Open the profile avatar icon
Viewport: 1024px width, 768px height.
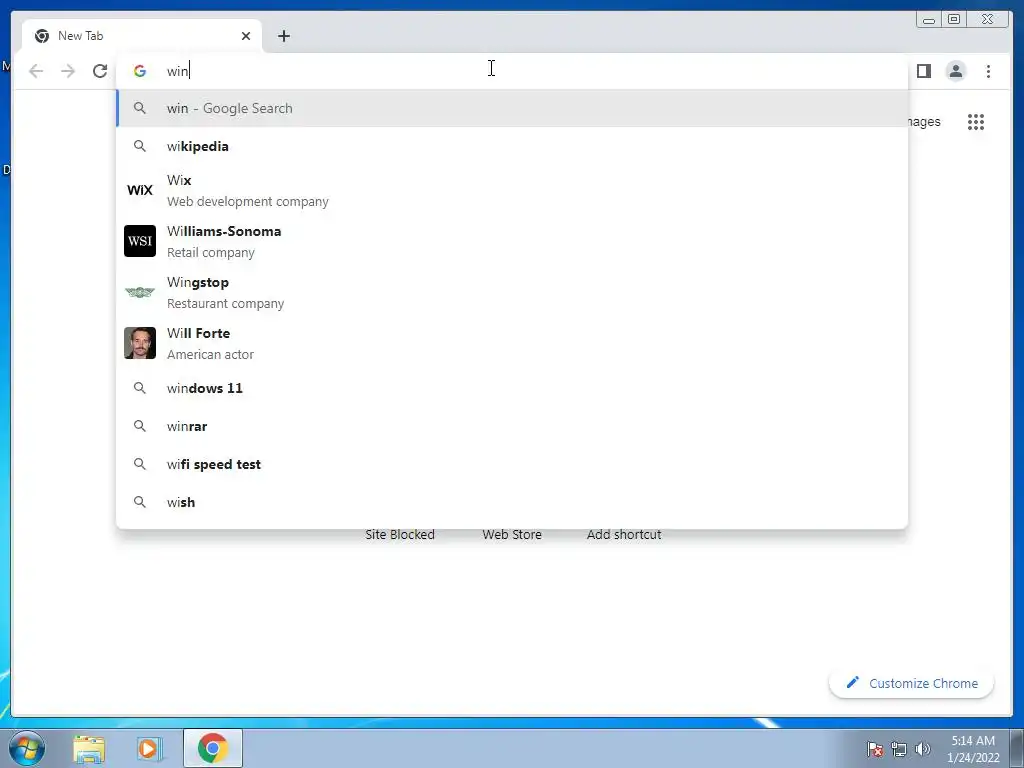click(x=955, y=71)
